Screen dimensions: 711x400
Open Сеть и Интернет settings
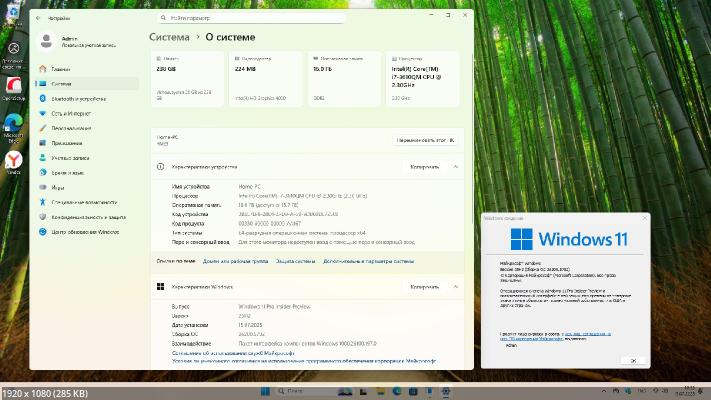(86, 113)
